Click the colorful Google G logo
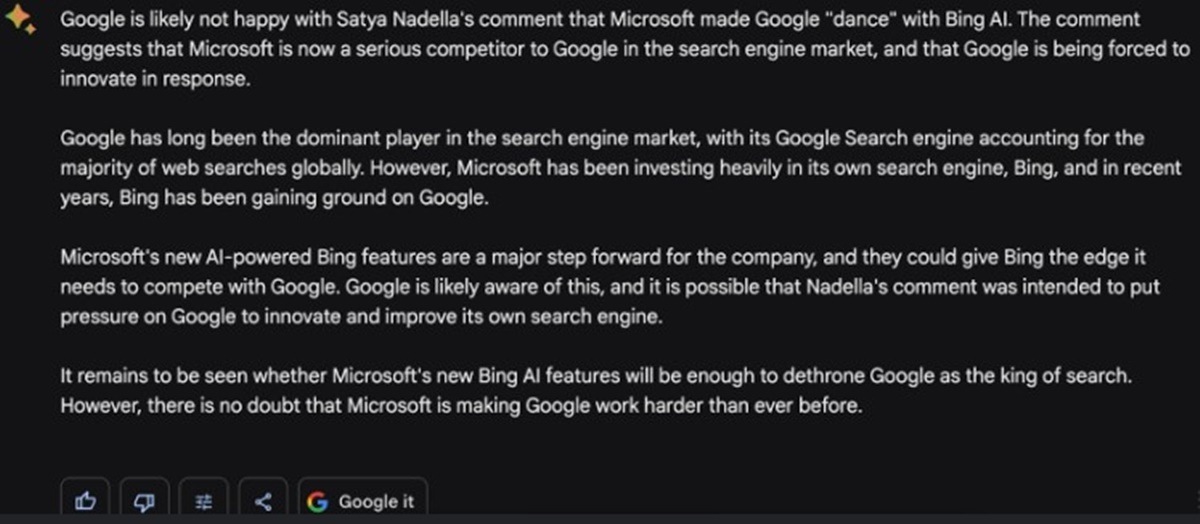The height and width of the screenshot is (524, 1200). (x=318, y=502)
